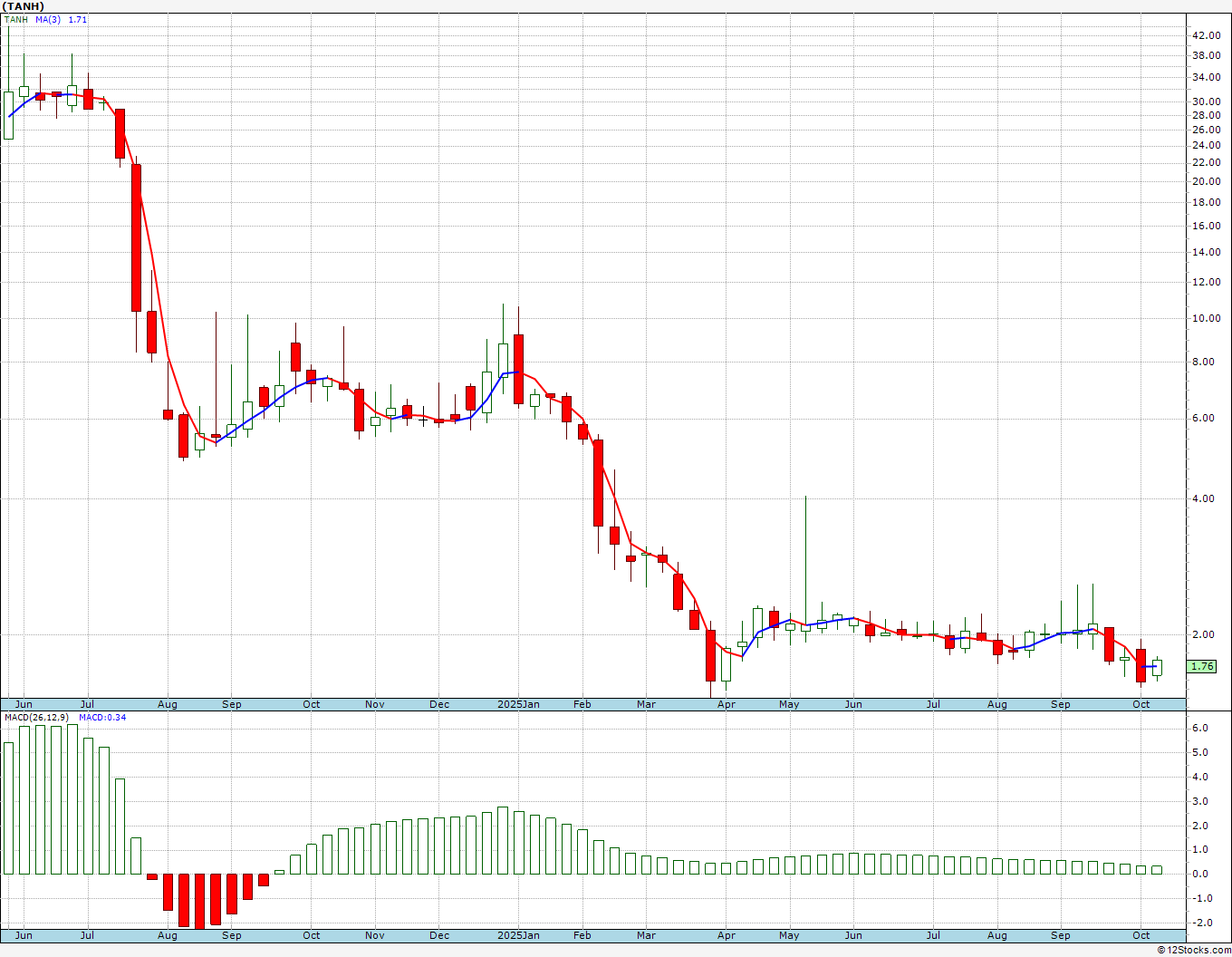
Task: Click the 42.00 price axis label
Action: coord(1206,35)
